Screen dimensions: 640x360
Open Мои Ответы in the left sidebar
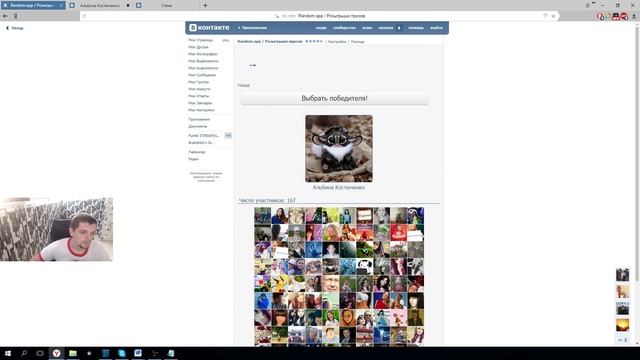point(198,96)
